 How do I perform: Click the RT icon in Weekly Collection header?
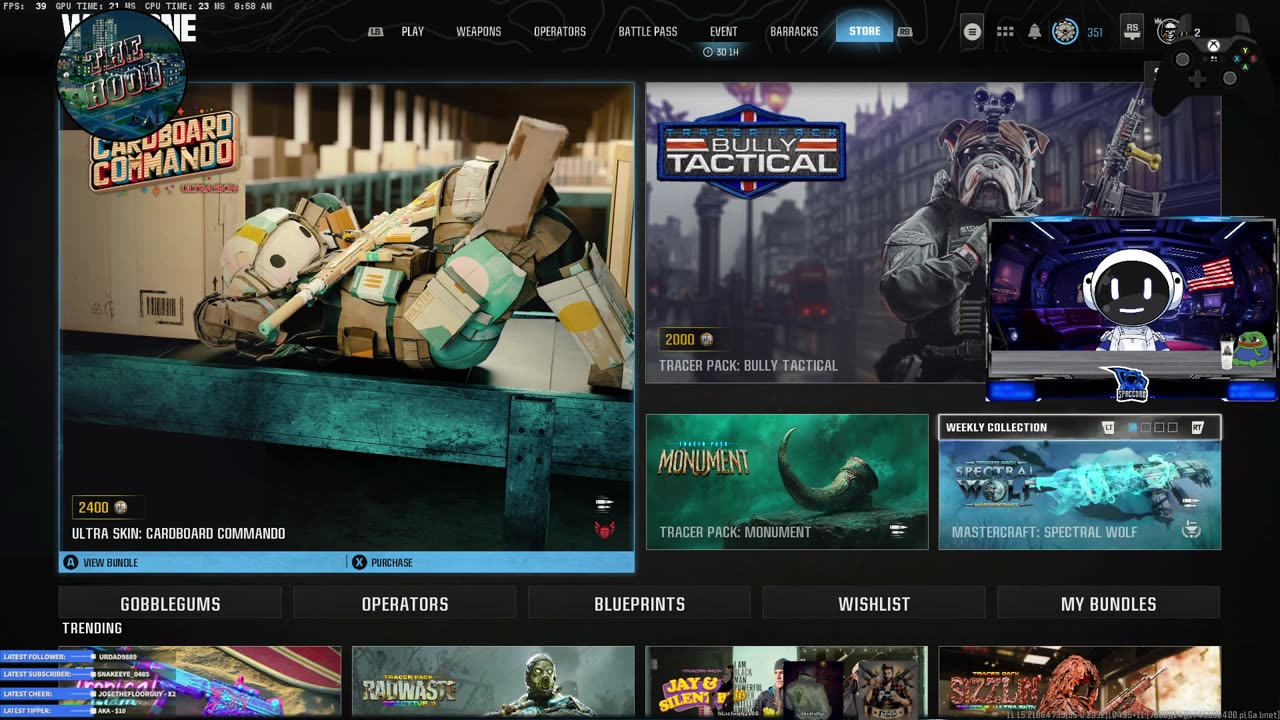[1197, 427]
